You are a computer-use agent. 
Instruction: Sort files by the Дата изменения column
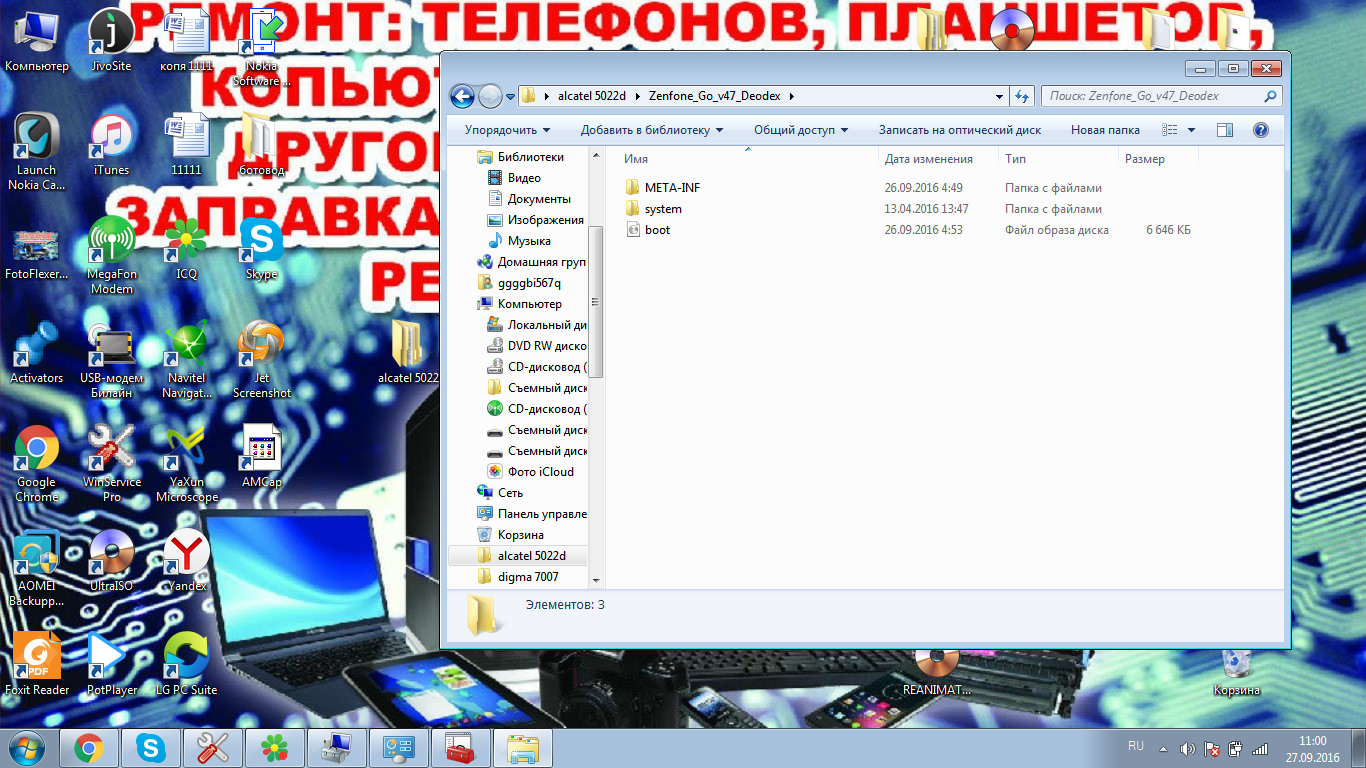point(928,159)
